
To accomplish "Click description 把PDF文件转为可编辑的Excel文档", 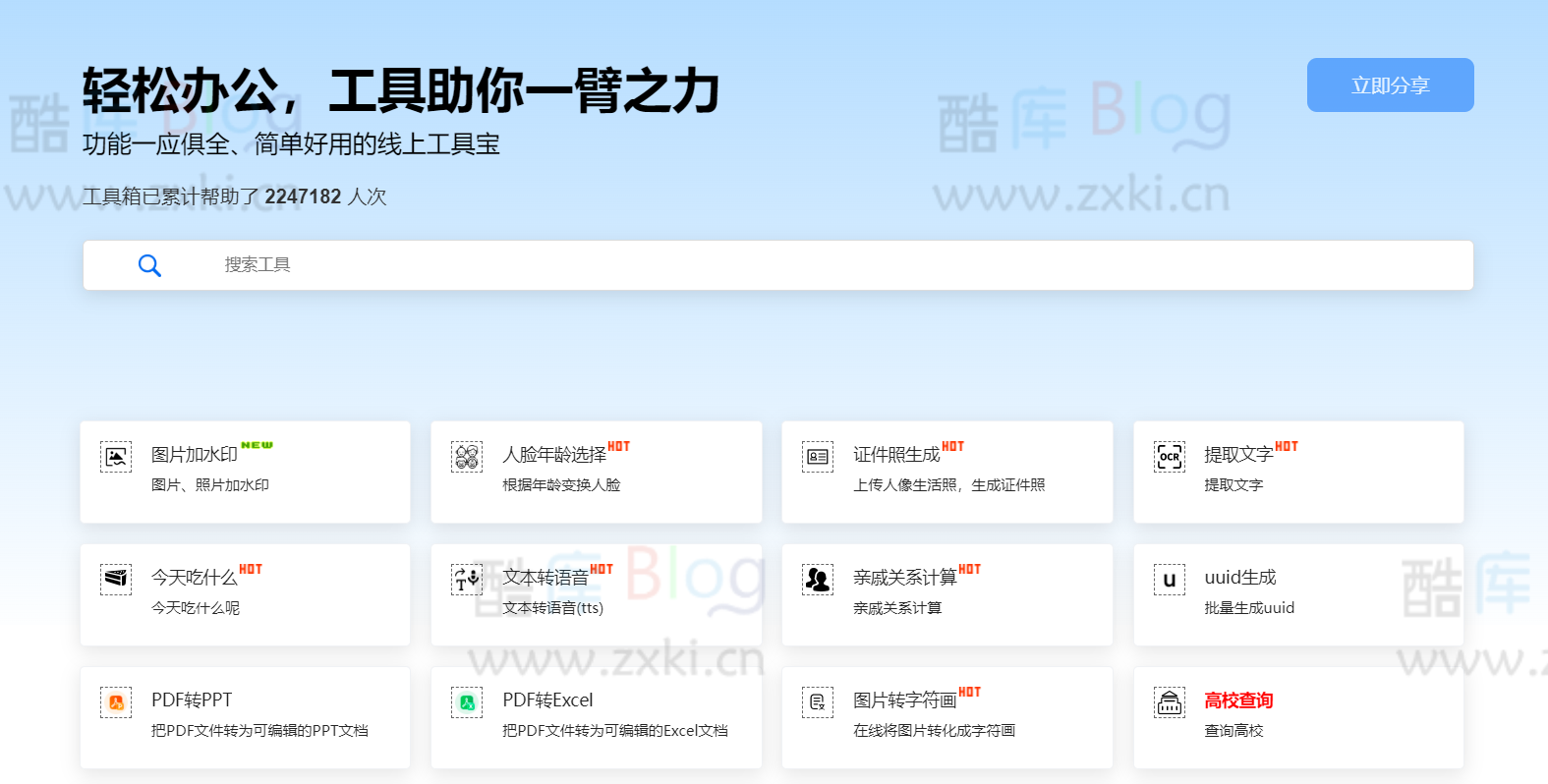I will coord(615,731).
